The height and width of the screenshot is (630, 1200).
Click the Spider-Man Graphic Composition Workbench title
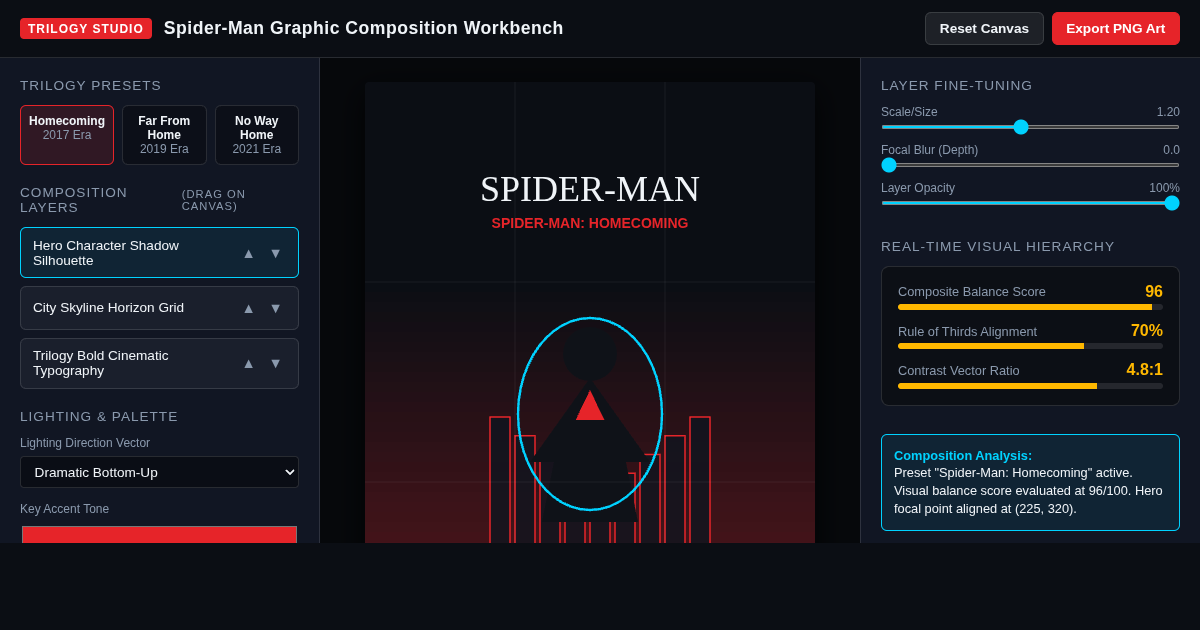click(364, 28)
